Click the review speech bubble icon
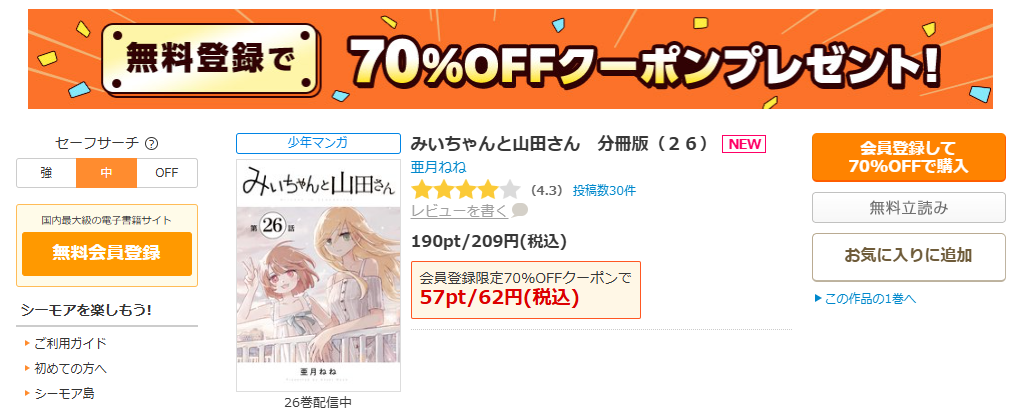Screen dimensions: 1014x410 pyautogui.click(x=519, y=210)
